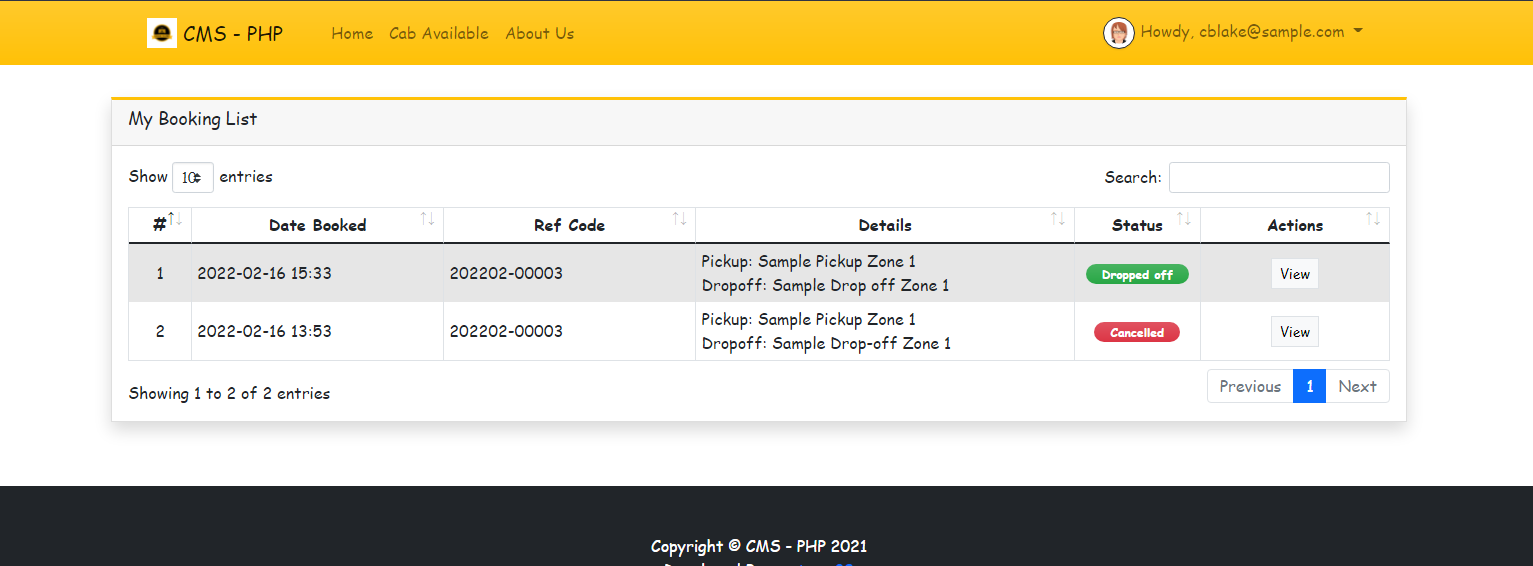View the Cancelled booking

pyautogui.click(x=1295, y=332)
